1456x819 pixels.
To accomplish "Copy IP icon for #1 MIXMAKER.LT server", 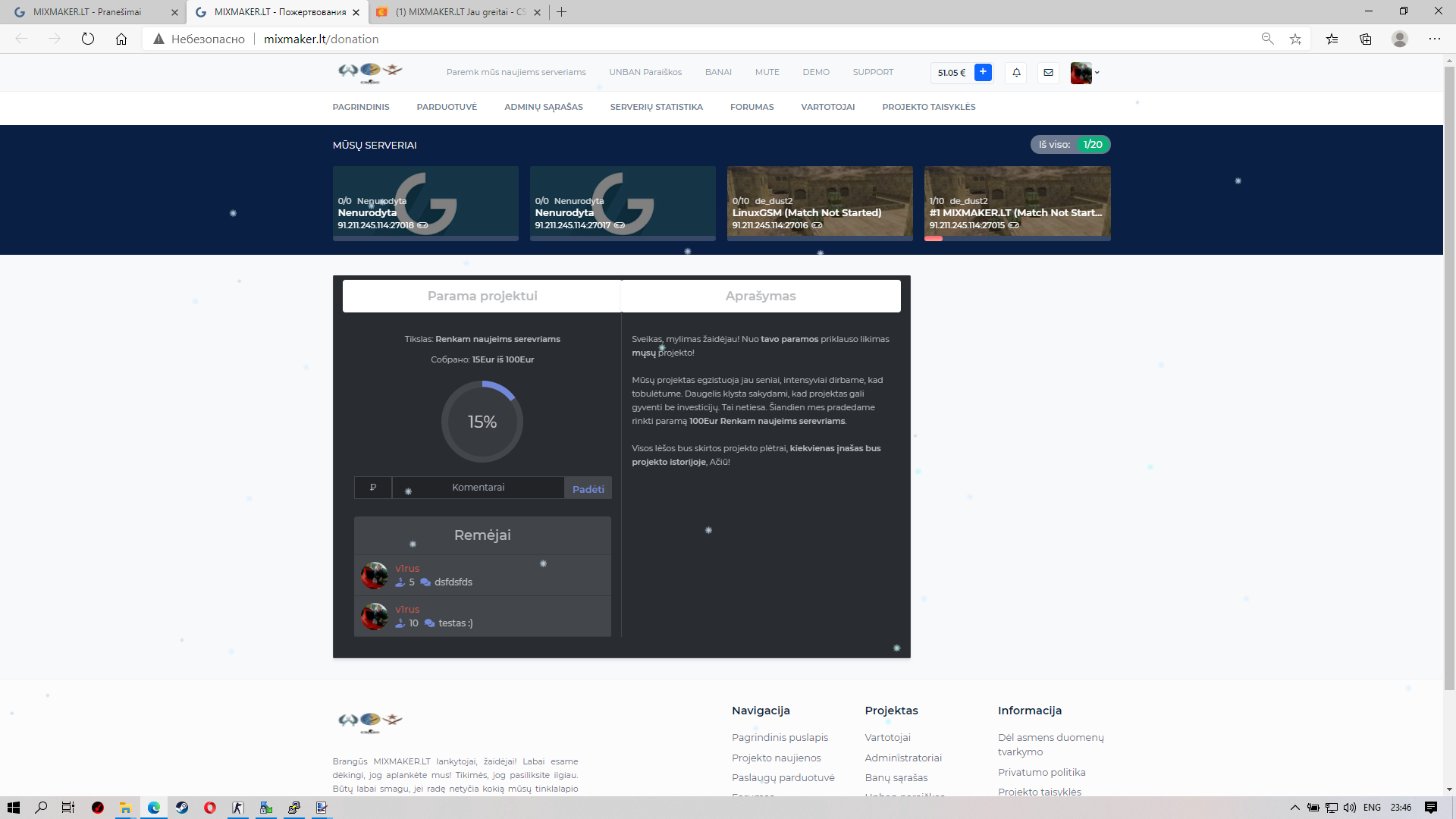I will [x=1014, y=225].
